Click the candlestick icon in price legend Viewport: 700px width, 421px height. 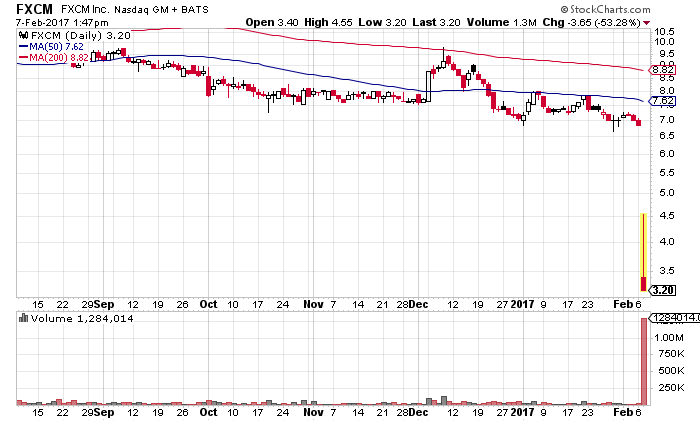[23, 35]
